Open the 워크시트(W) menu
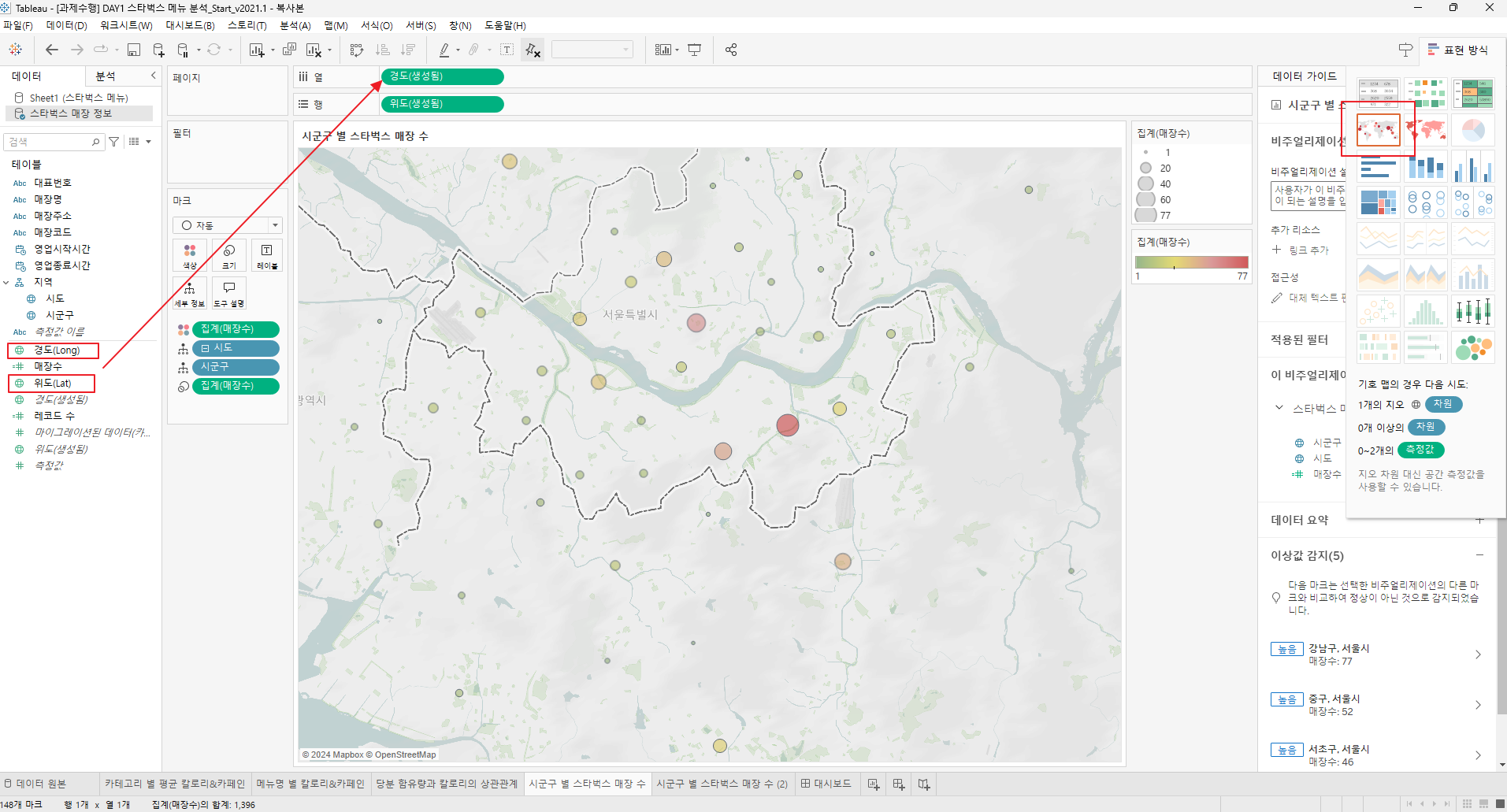Viewport: 1507px width, 812px height. pyautogui.click(x=126, y=26)
